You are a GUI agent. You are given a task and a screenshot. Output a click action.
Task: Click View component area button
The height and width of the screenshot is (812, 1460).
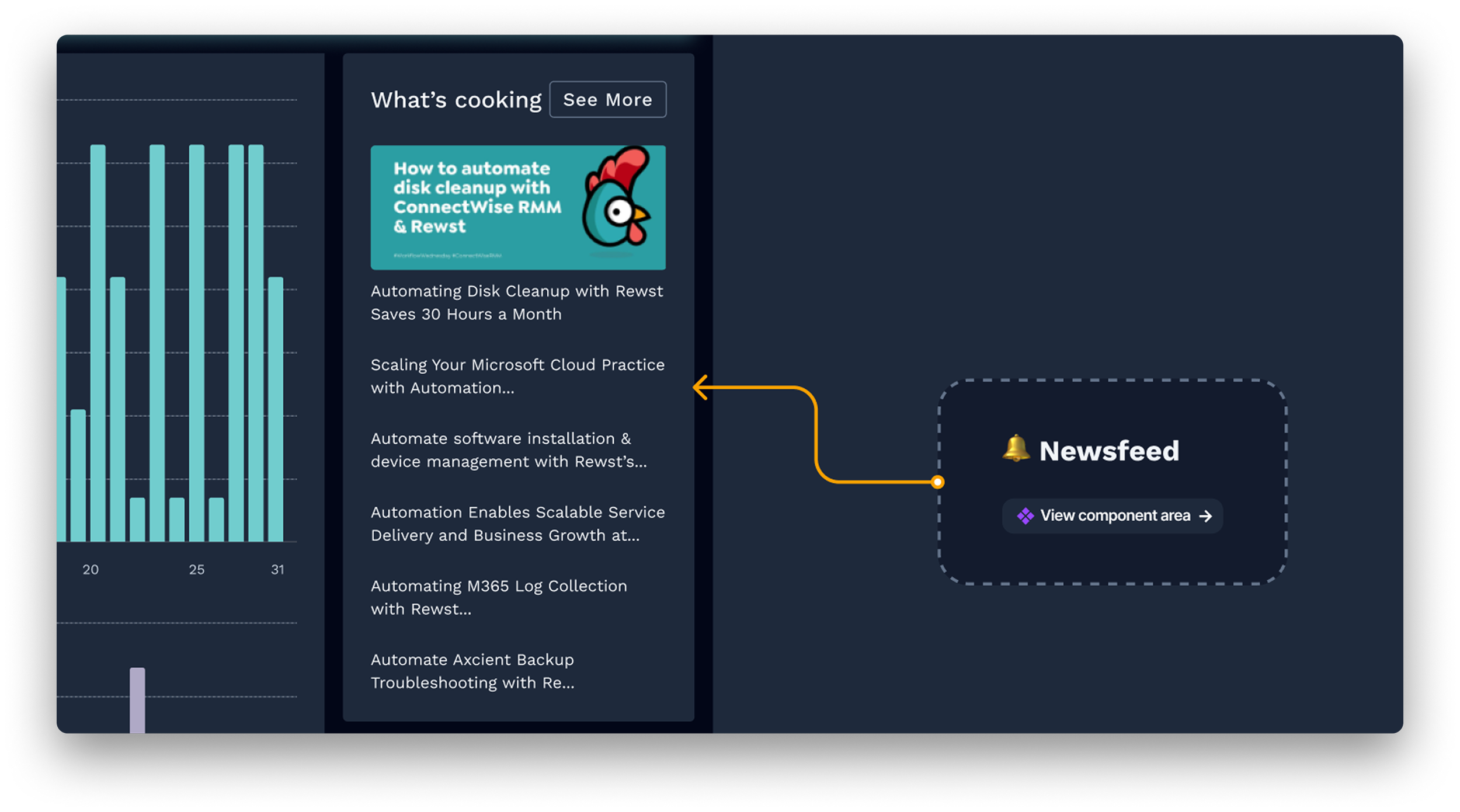coord(1114,516)
